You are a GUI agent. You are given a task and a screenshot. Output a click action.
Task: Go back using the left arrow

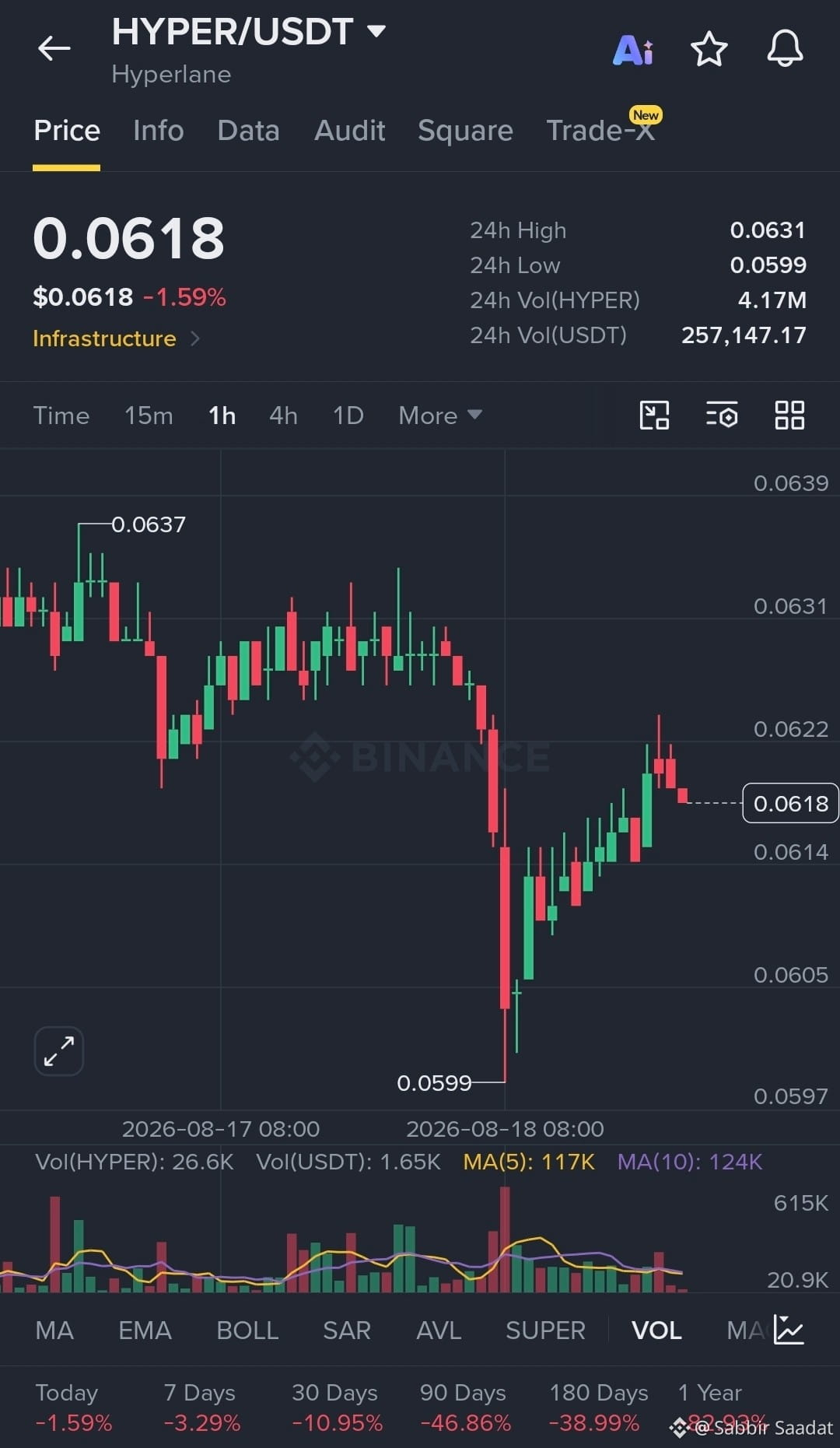pyautogui.click(x=54, y=48)
